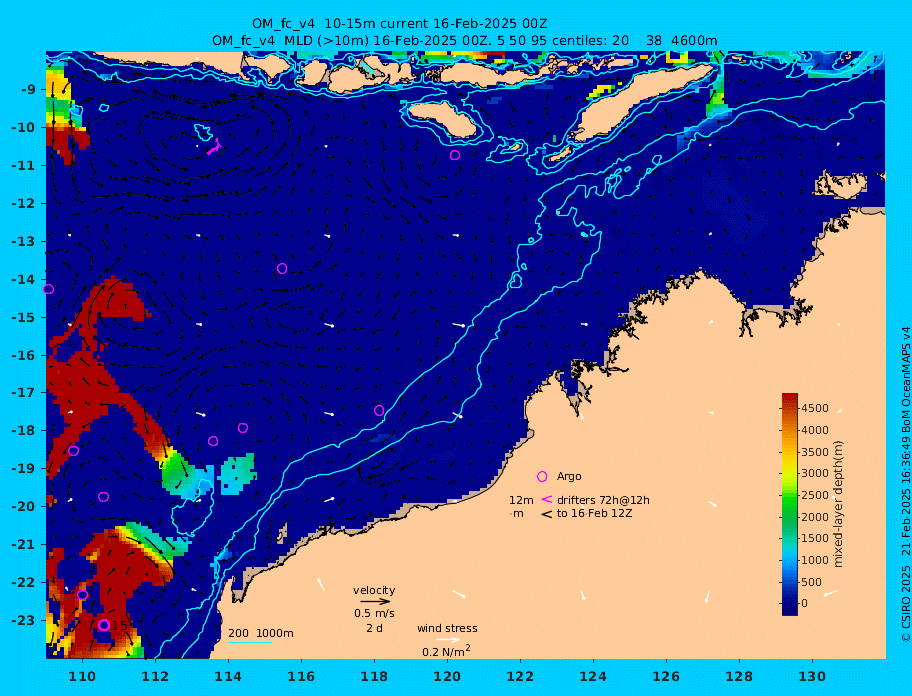The width and height of the screenshot is (912, 696).
Task: Click the Argo float circle south of Sumba island
Action: pos(455,155)
